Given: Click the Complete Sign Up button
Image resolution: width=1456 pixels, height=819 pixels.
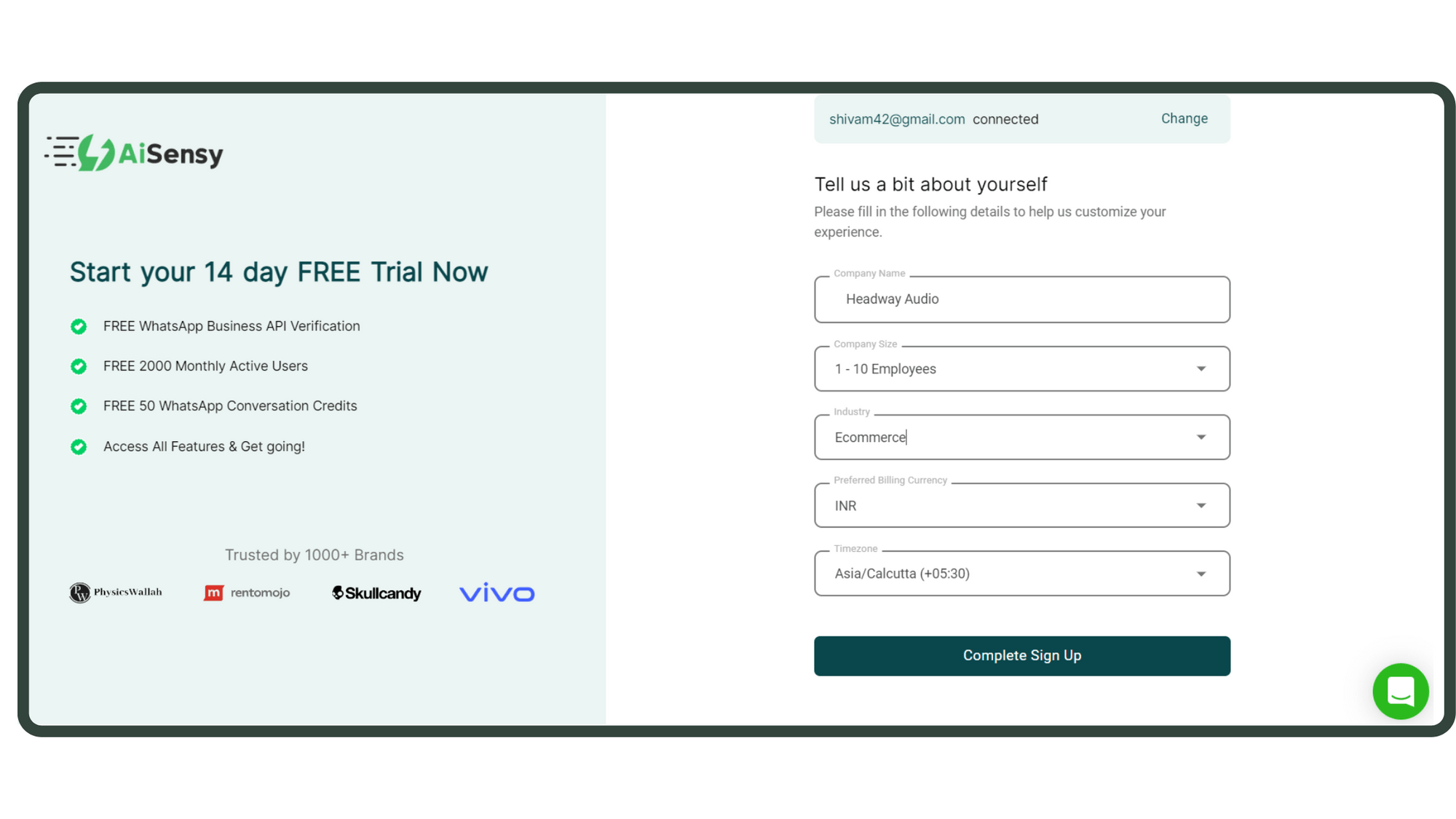Looking at the screenshot, I should click(x=1021, y=655).
